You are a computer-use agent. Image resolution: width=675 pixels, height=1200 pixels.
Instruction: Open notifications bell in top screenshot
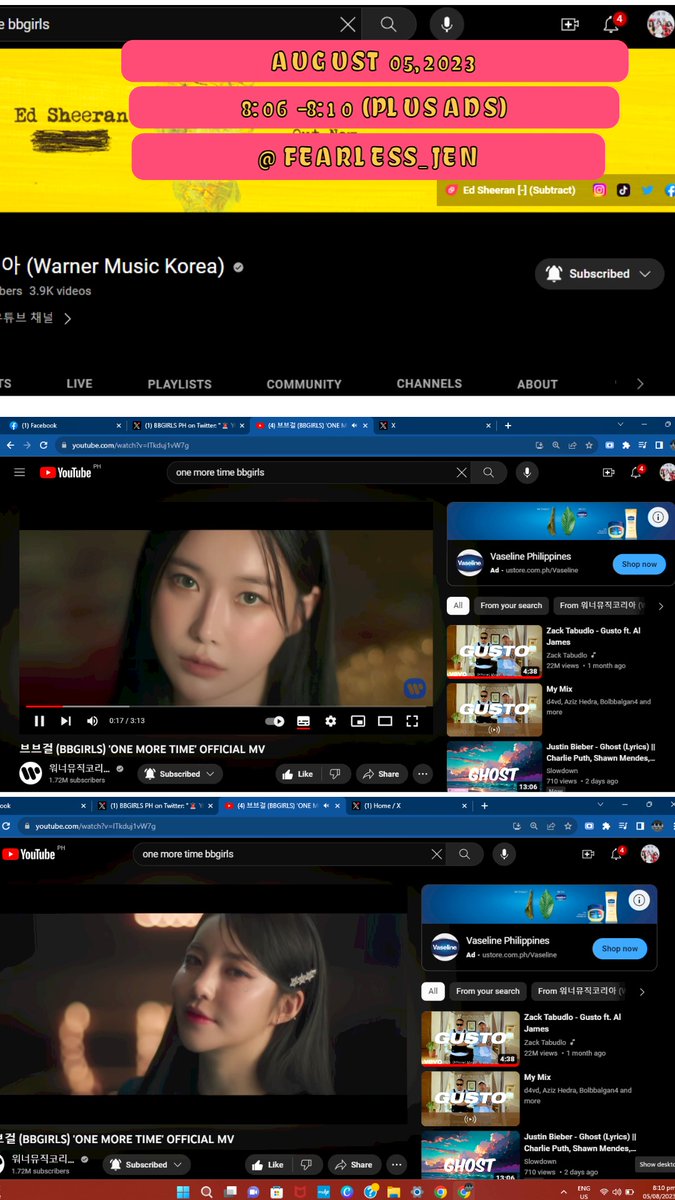pos(612,24)
